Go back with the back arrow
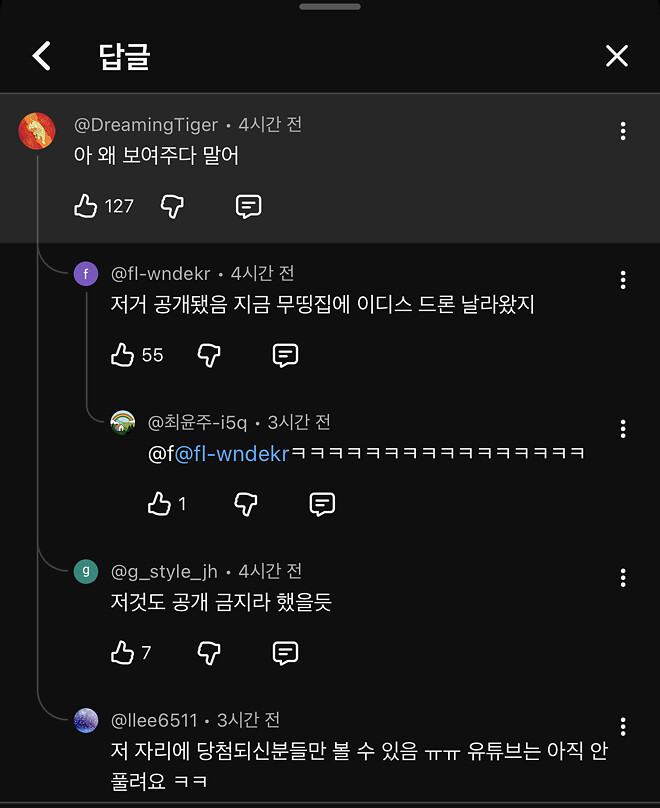 40,56
